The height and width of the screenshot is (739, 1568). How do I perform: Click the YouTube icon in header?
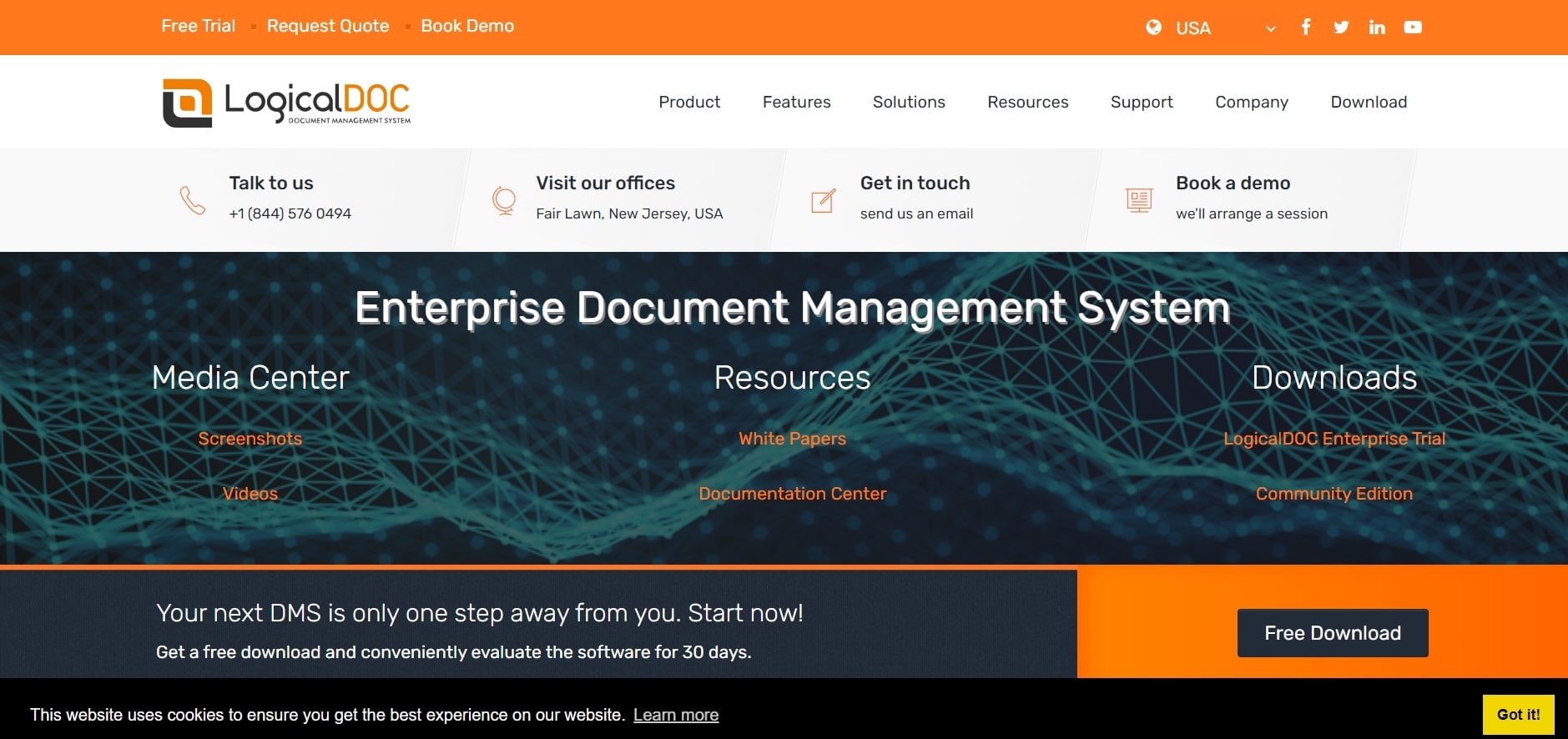click(1413, 27)
